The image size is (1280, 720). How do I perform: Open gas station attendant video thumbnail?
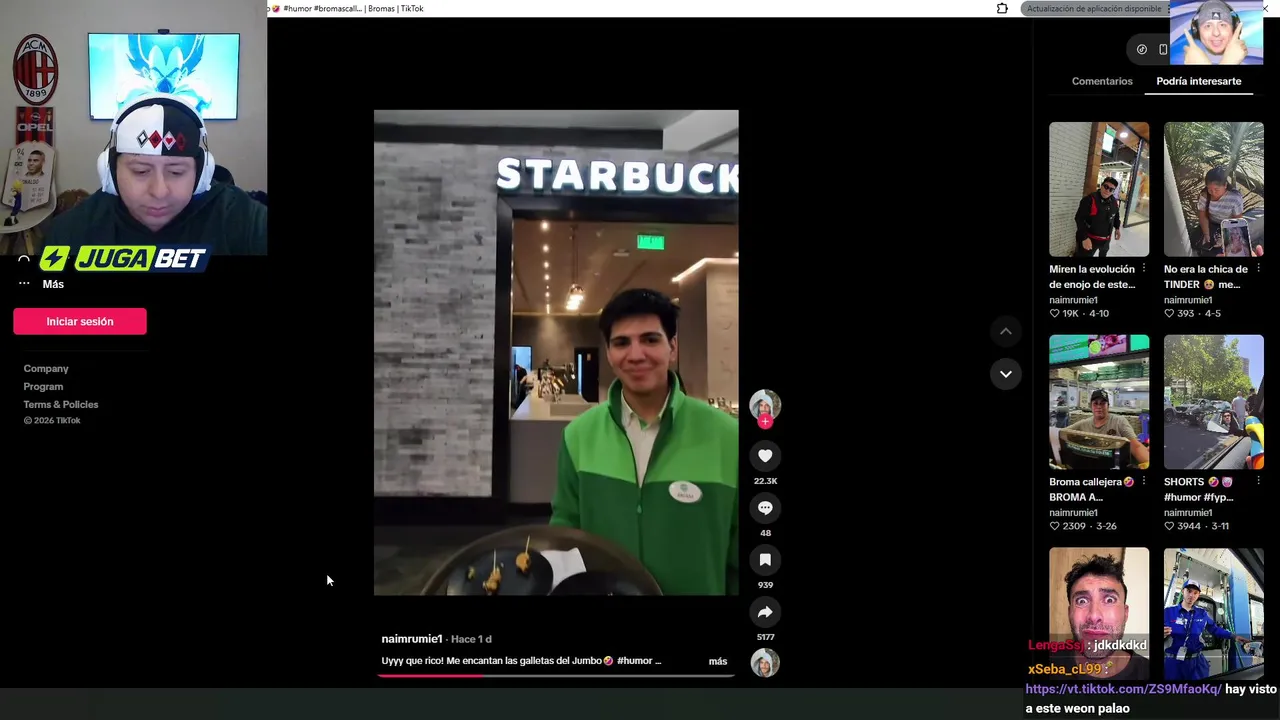click(x=1214, y=612)
